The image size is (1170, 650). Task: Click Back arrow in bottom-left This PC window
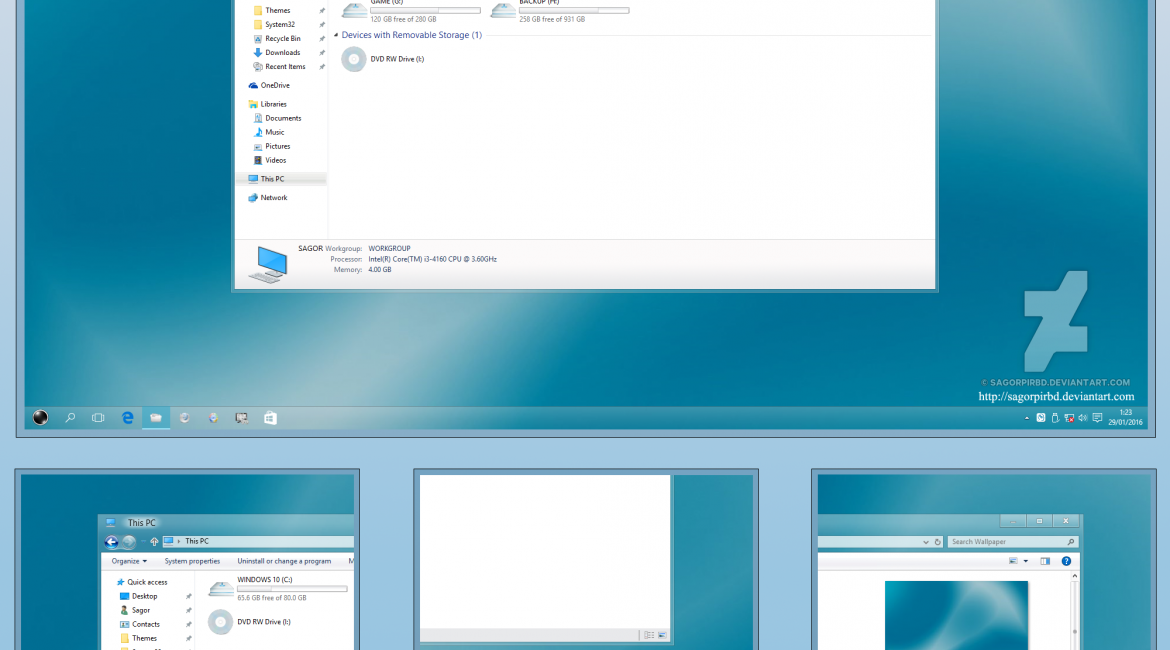coord(111,542)
